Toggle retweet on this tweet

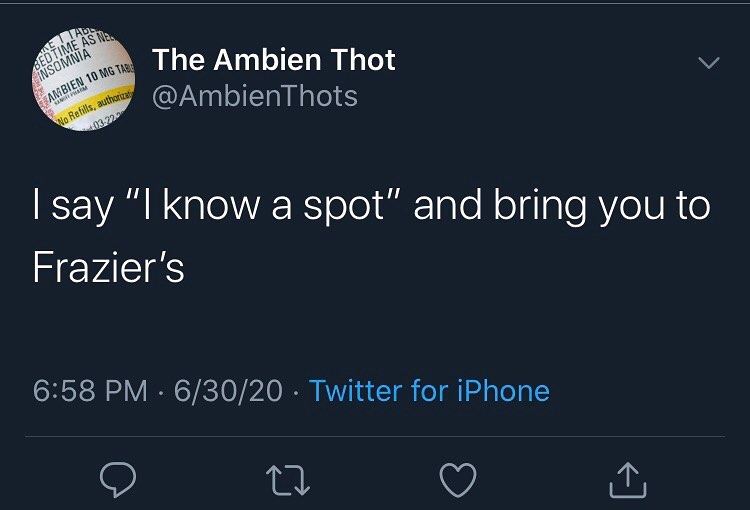click(x=288, y=480)
